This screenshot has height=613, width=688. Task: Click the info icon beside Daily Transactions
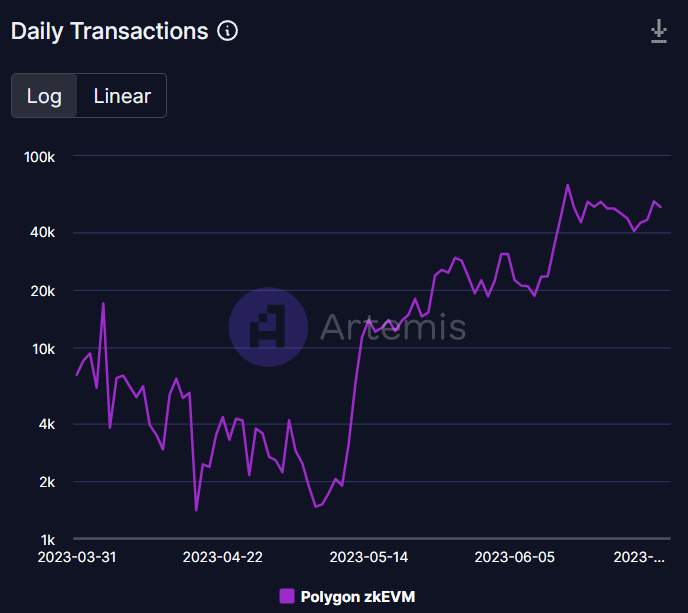[227, 31]
